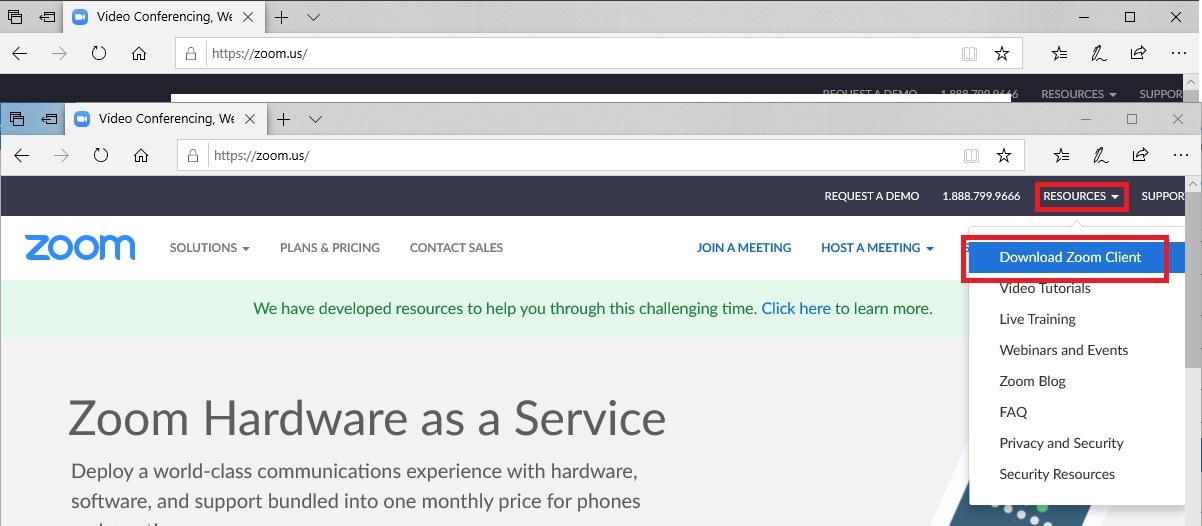The width and height of the screenshot is (1202, 526).
Task: Set tabs aside icon in front window
Action: point(49,119)
